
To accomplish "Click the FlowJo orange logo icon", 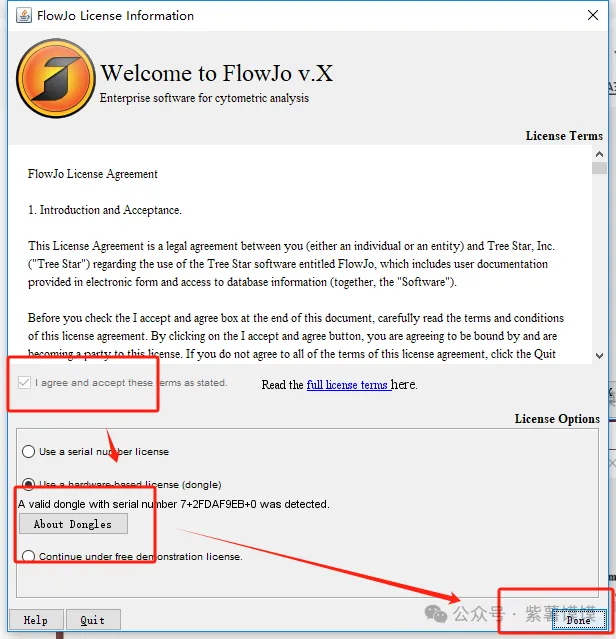I will 56,78.
